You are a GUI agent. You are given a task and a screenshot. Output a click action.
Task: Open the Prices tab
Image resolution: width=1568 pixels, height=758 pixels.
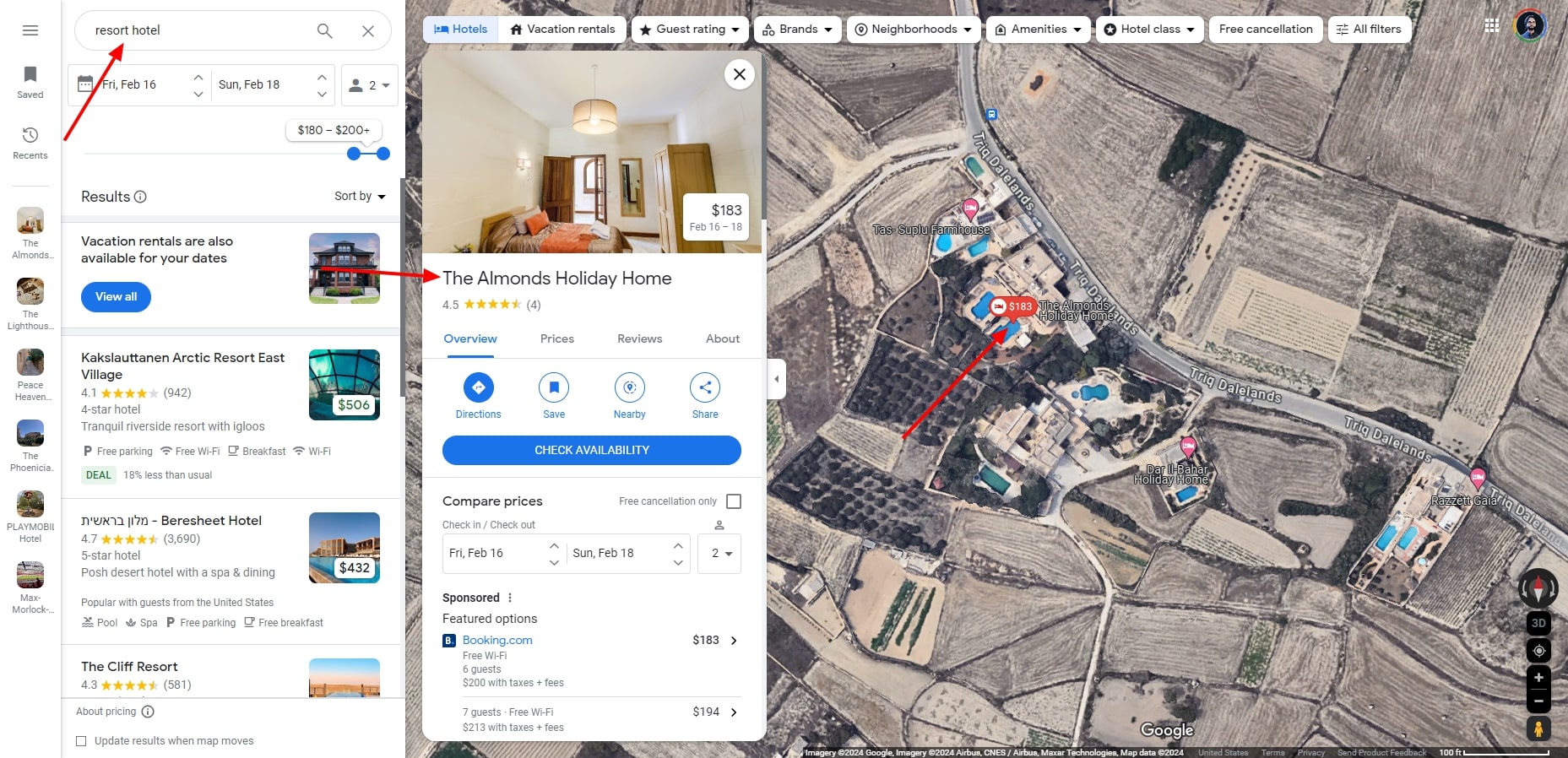(x=557, y=338)
